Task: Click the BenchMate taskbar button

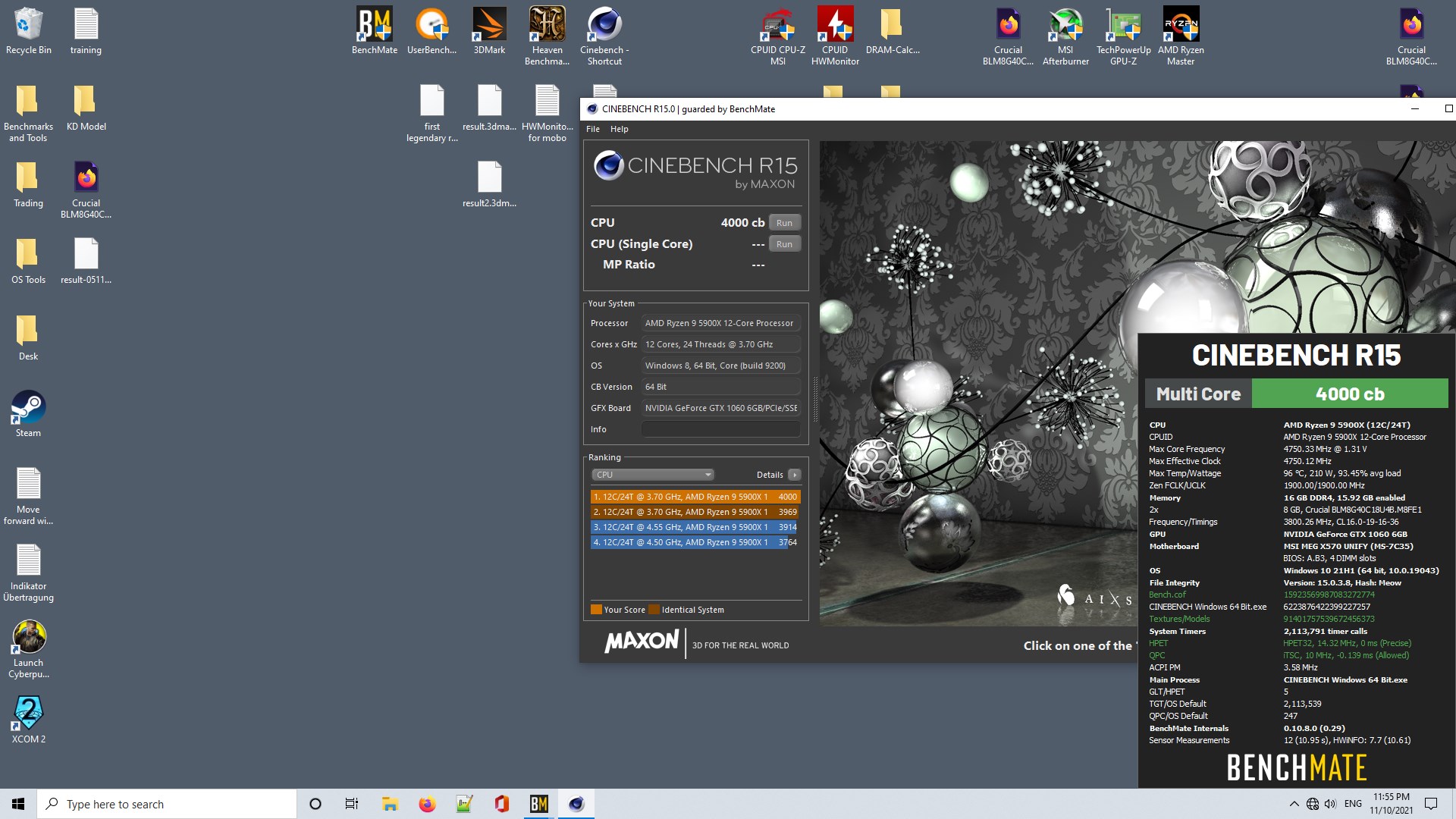Action: click(538, 804)
